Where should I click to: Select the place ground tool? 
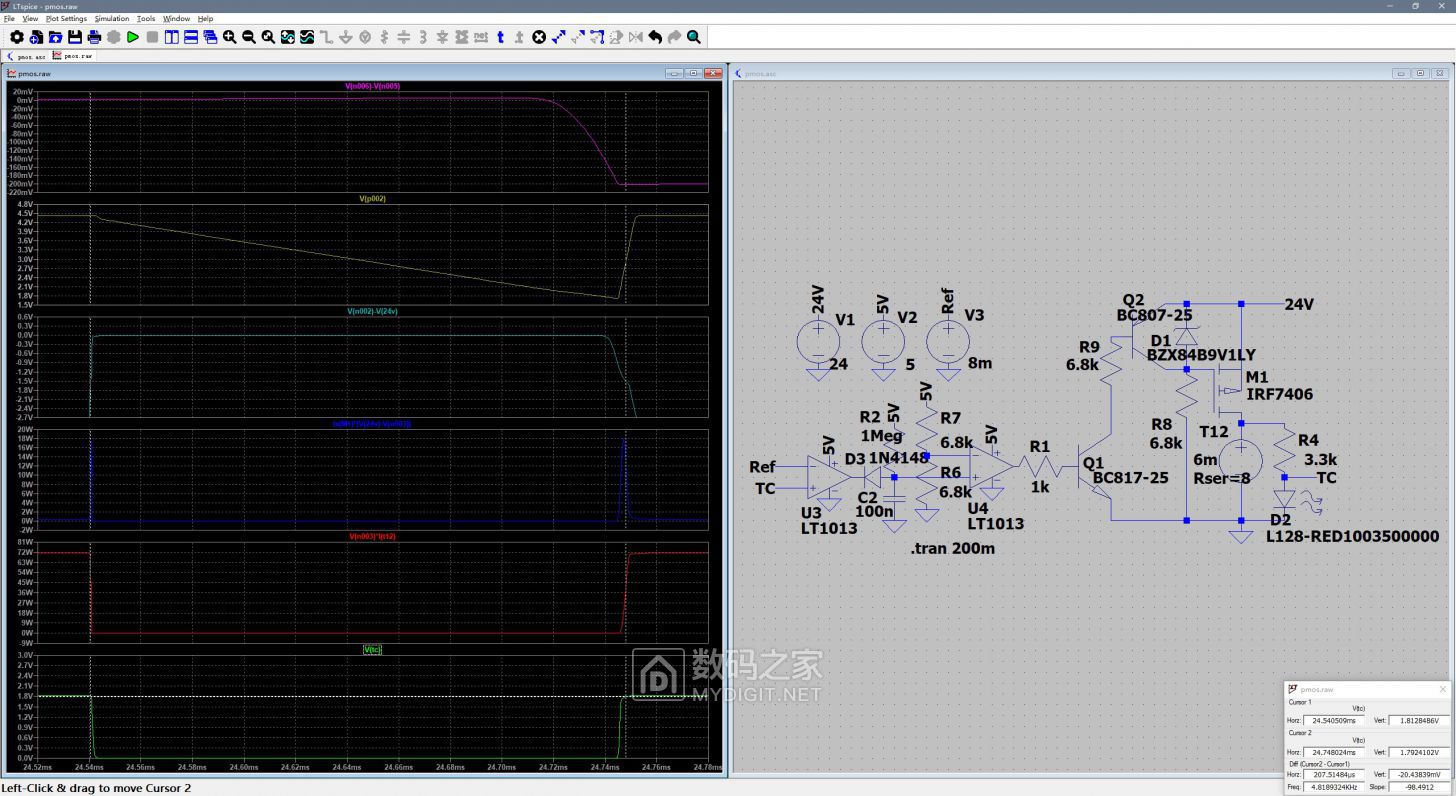pos(346,37)
